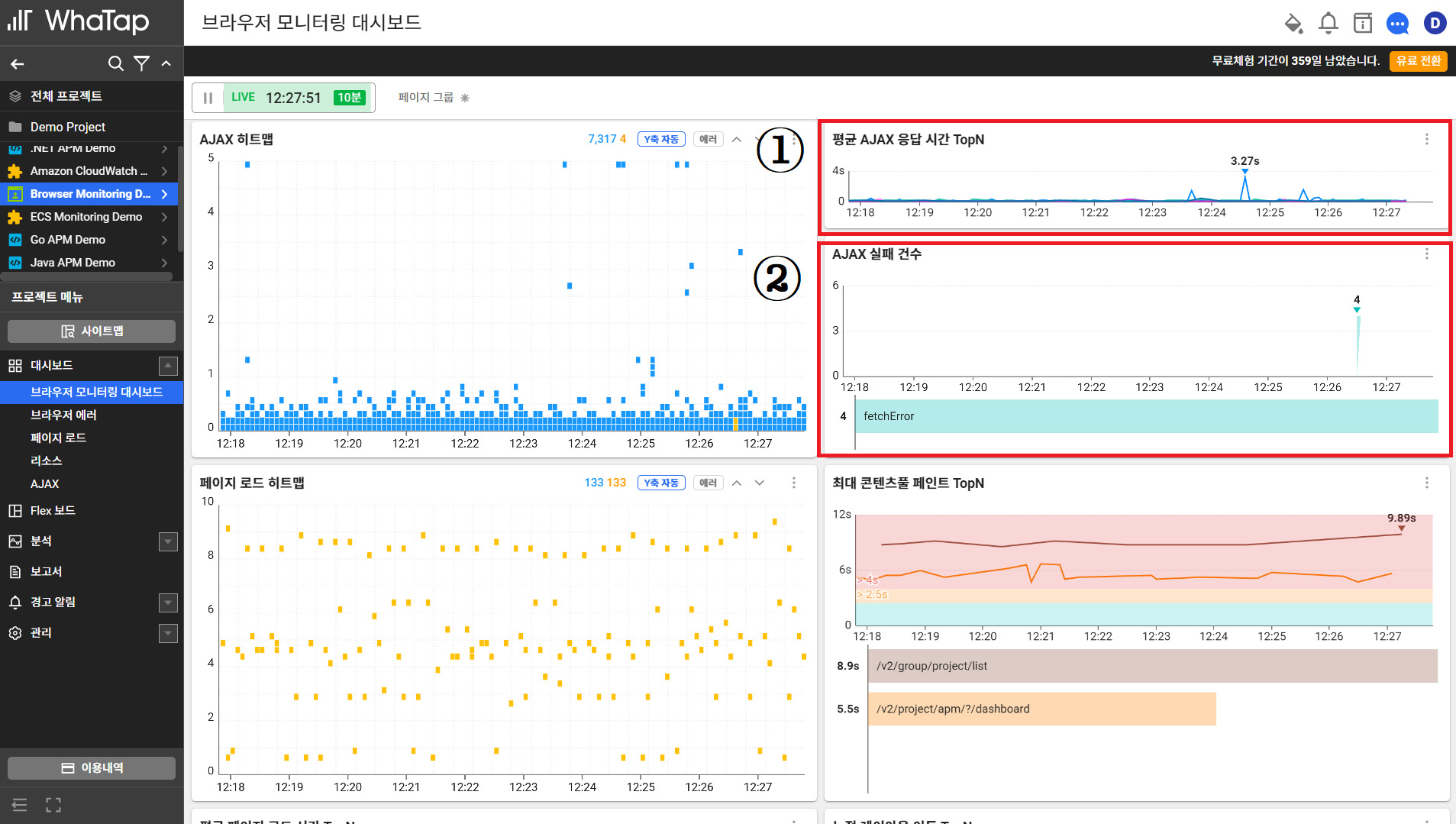This screenshot has height=824, width=1456.
Task: Open the release notes calendar icon
Action: (1363, 24)
